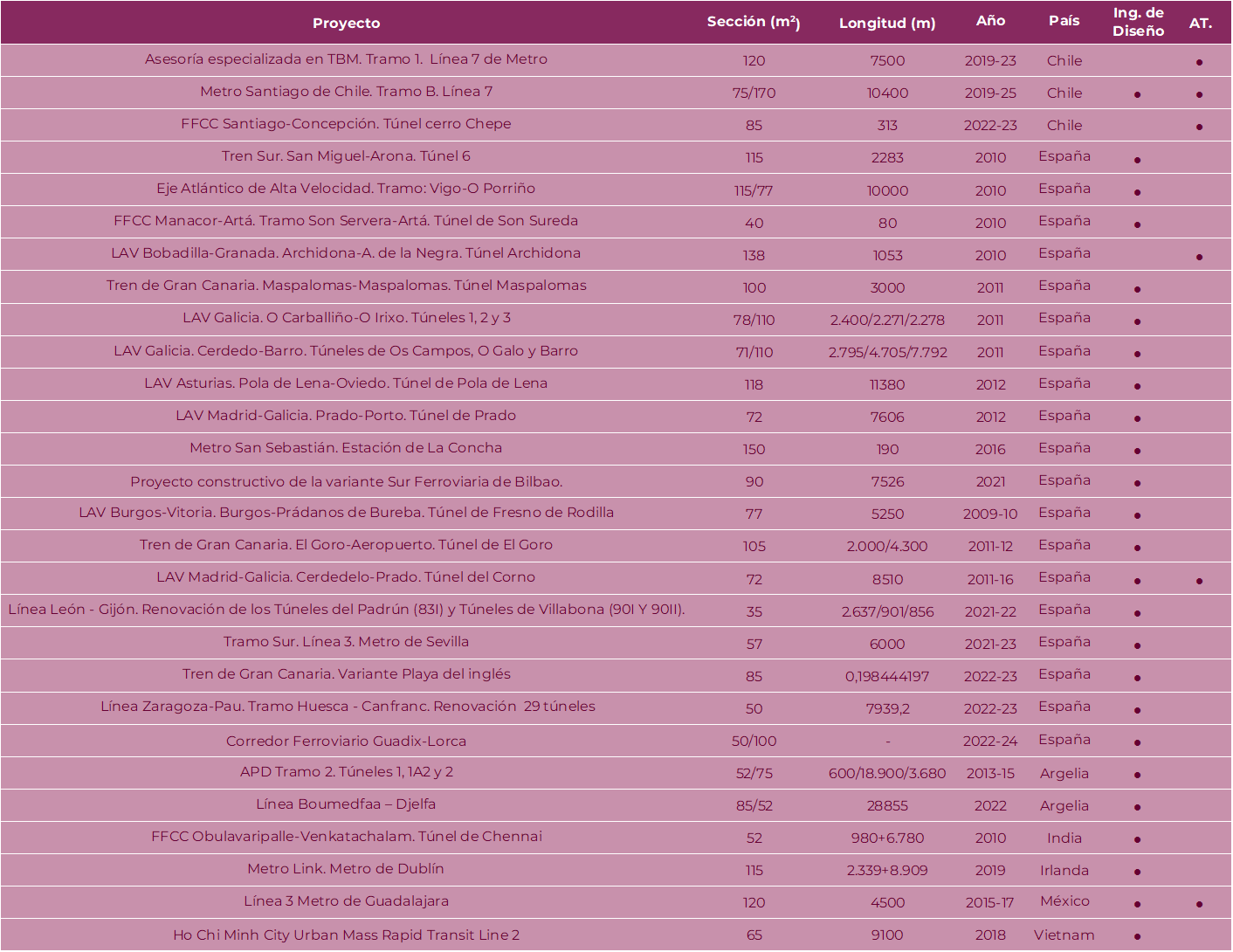This screenshot has height=952, width=1233.
Task: Click length value '2.795/4.705/7.792'
Action: (x=887, y=353)
